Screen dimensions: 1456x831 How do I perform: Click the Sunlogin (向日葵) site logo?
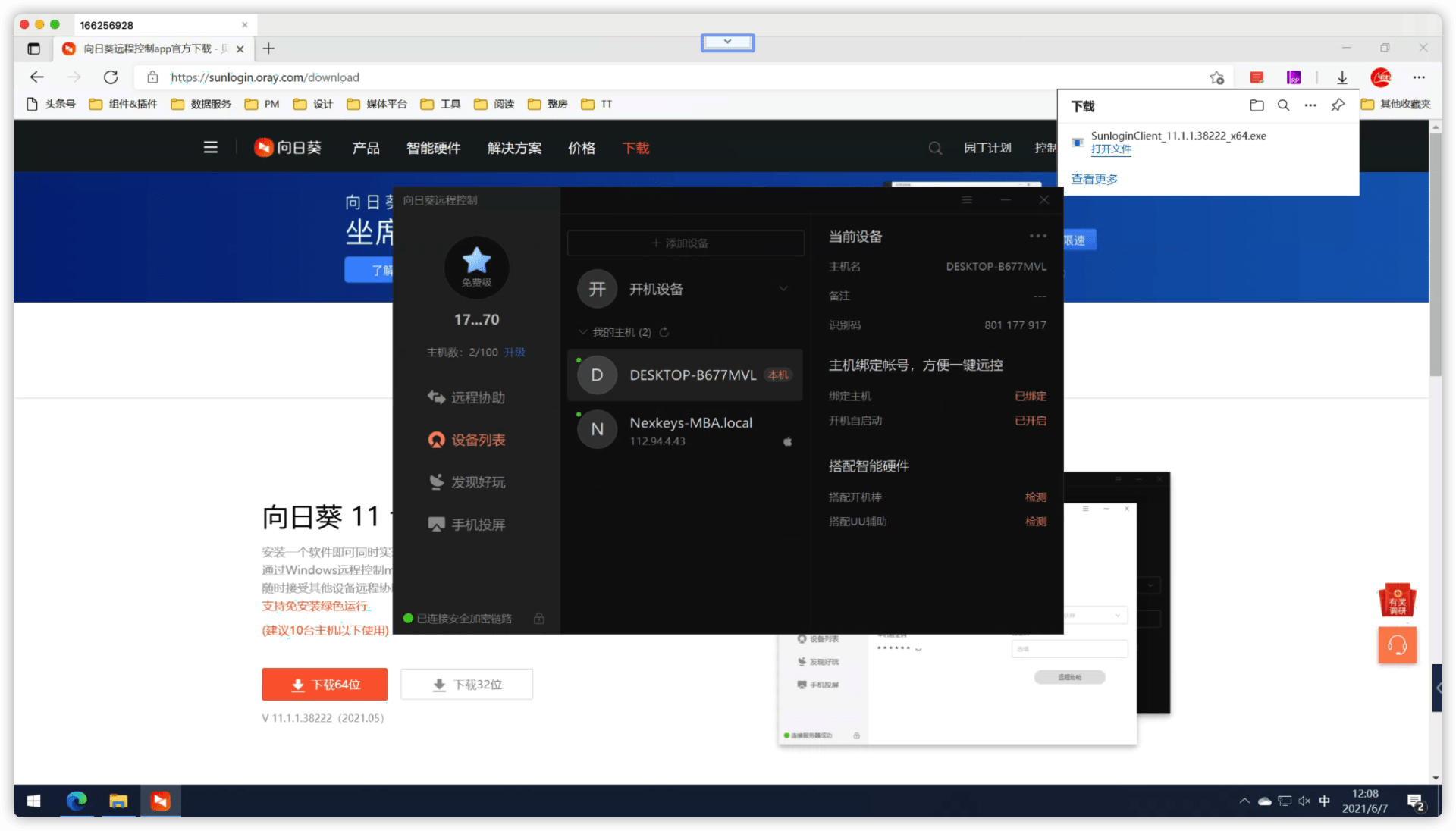tap(287, 148)
